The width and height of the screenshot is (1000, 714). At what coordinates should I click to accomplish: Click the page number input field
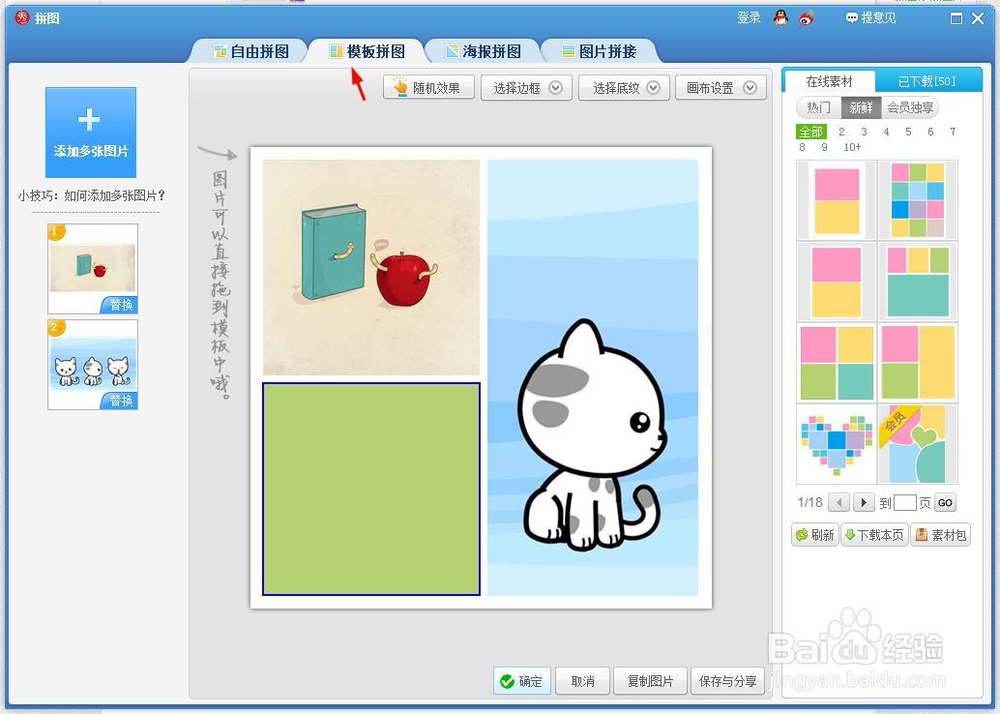click(905, 502)
